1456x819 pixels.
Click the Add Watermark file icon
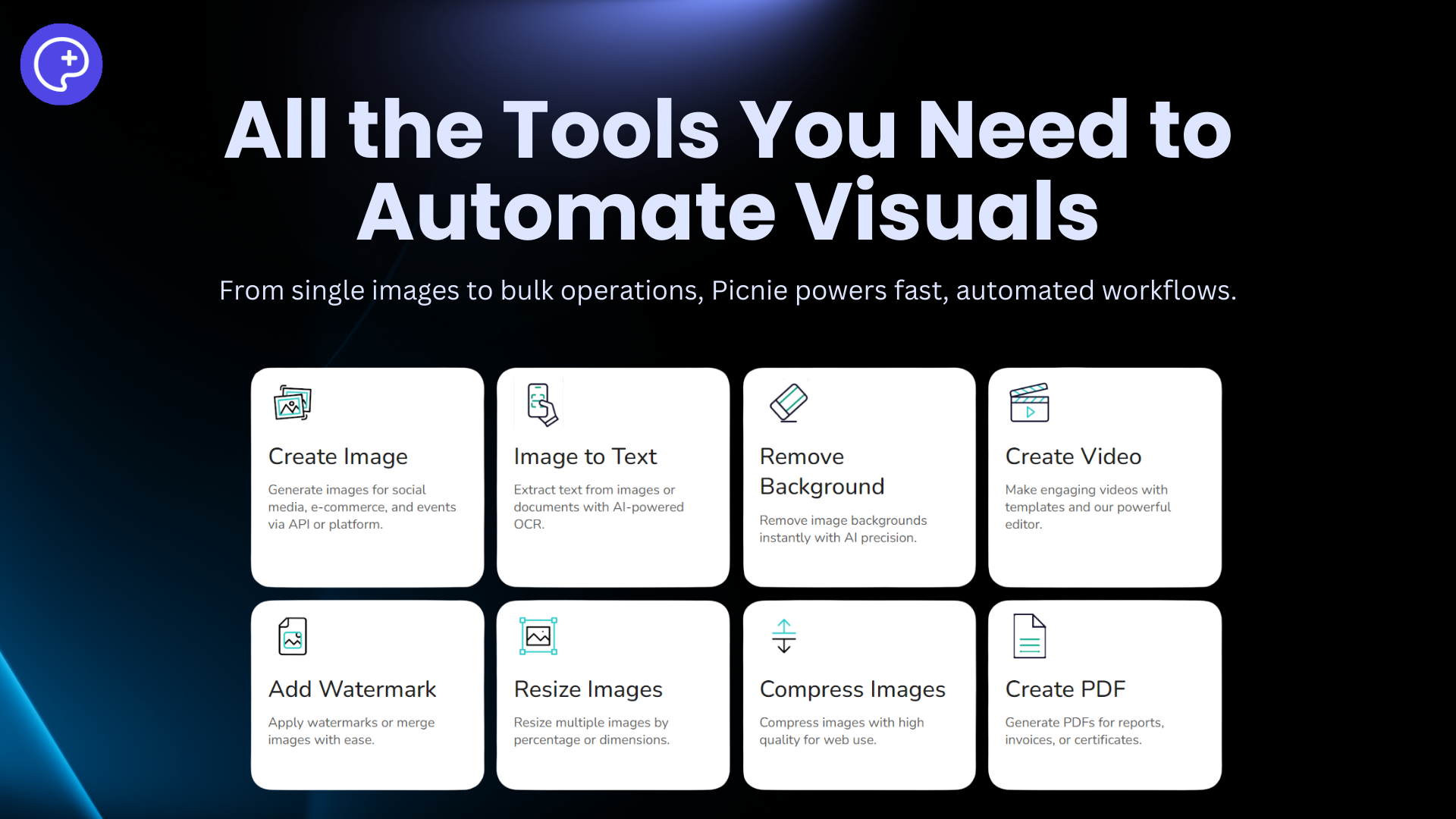[x=293, y=636]
